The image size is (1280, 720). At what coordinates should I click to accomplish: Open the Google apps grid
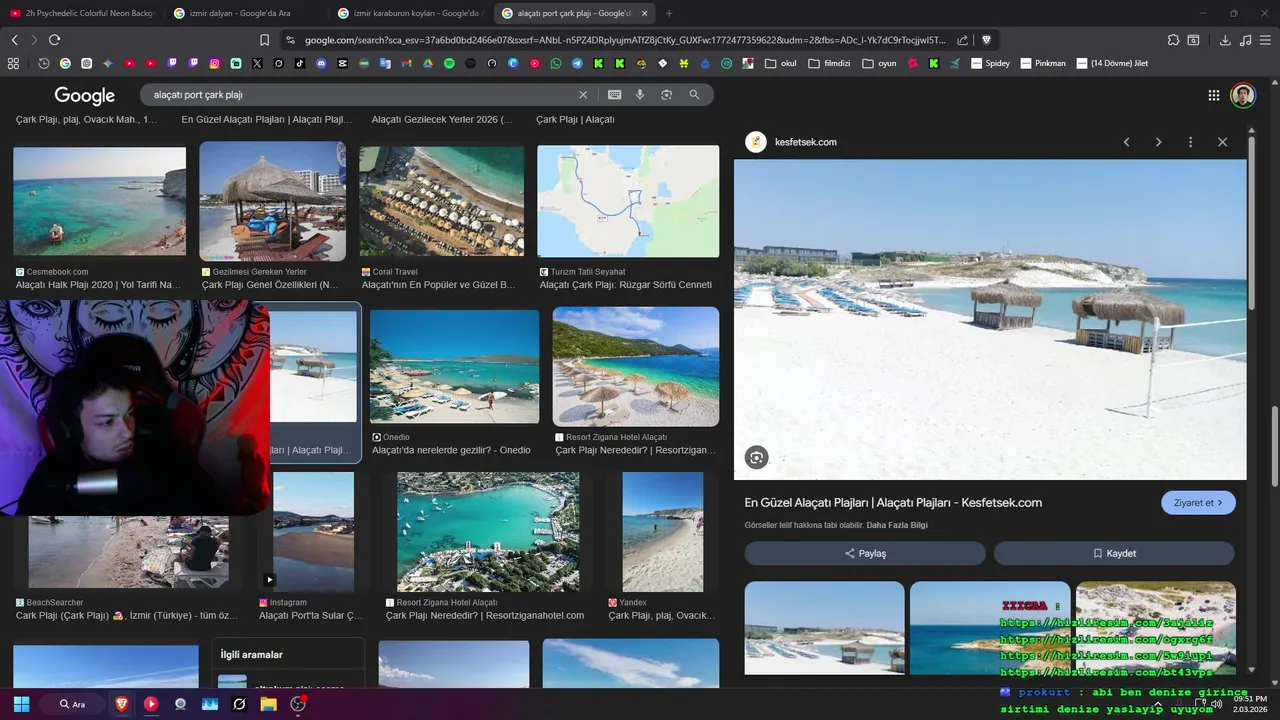coord(1213,95)
